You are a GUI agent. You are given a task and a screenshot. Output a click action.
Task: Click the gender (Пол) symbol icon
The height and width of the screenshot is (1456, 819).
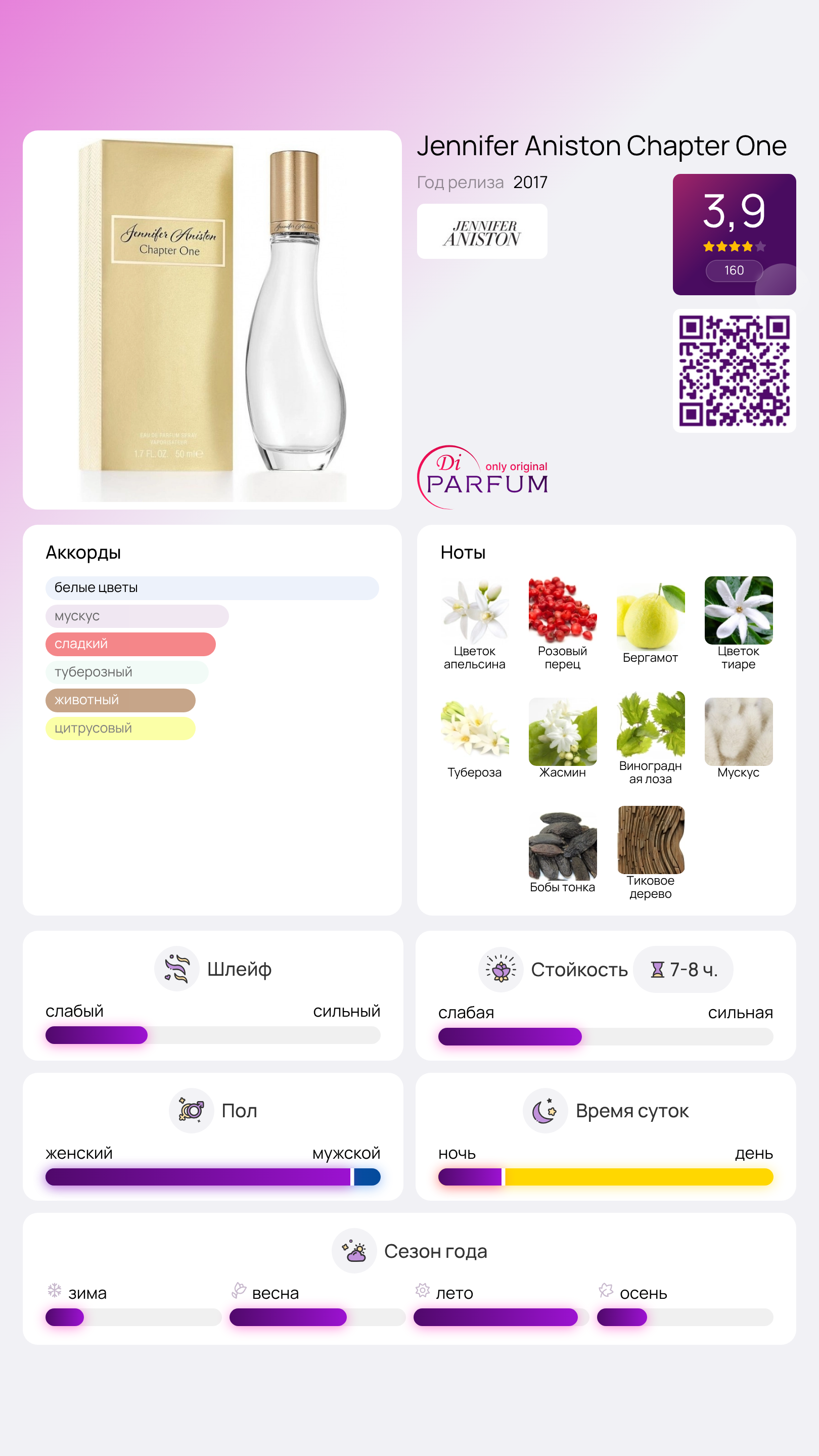(191, 1111)
